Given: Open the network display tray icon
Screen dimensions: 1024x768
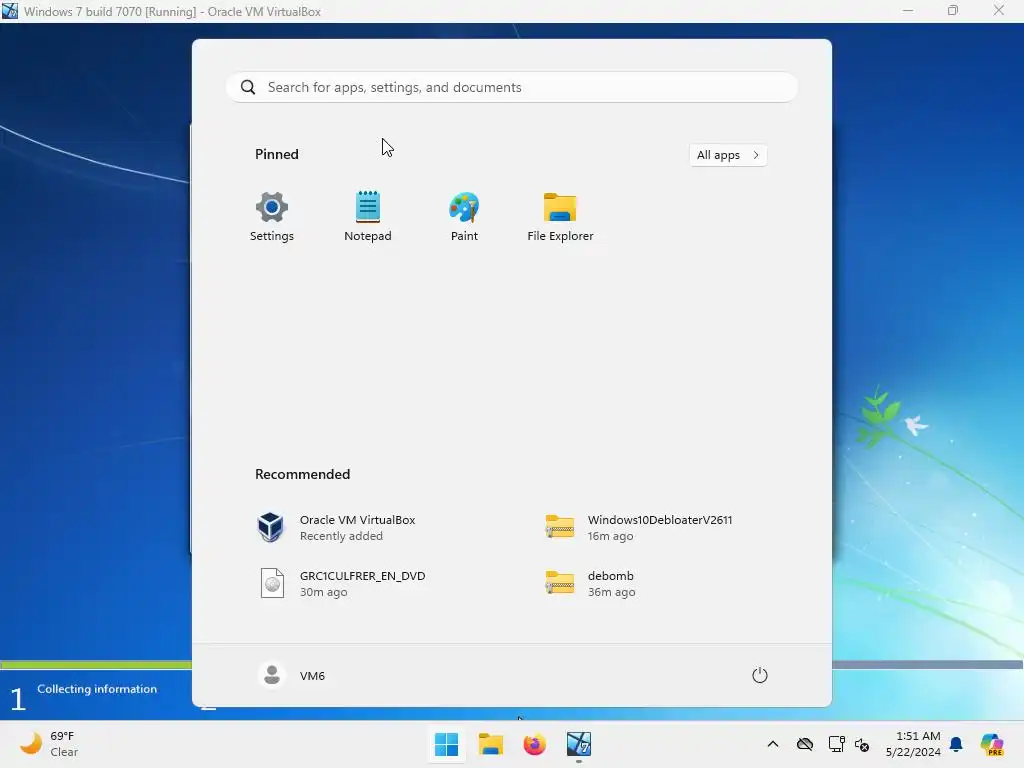Looking at the screenshot, I should (x=836, y=744).
